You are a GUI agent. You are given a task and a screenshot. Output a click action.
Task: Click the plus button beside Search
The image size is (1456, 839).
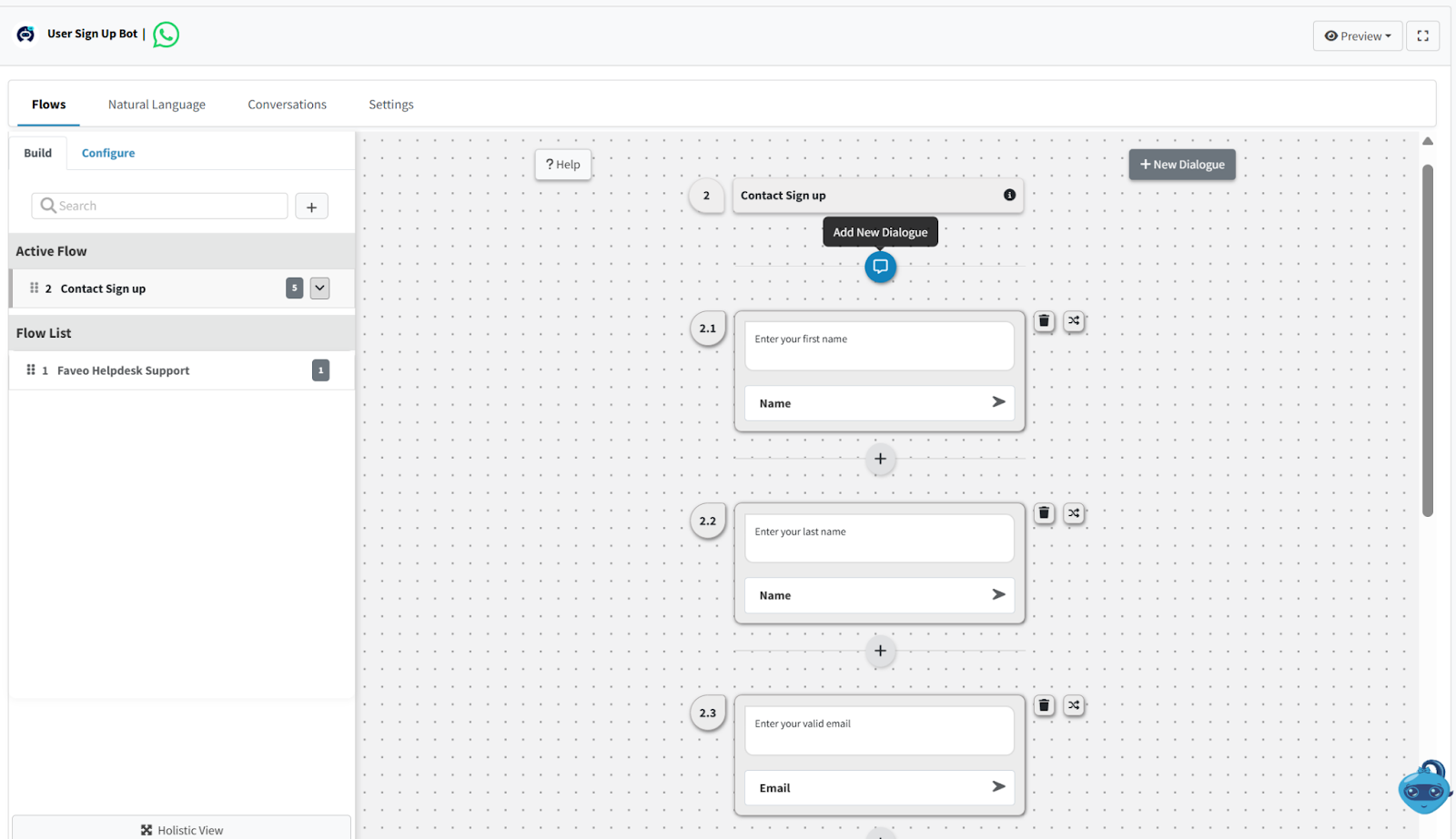tap(311, 207)
